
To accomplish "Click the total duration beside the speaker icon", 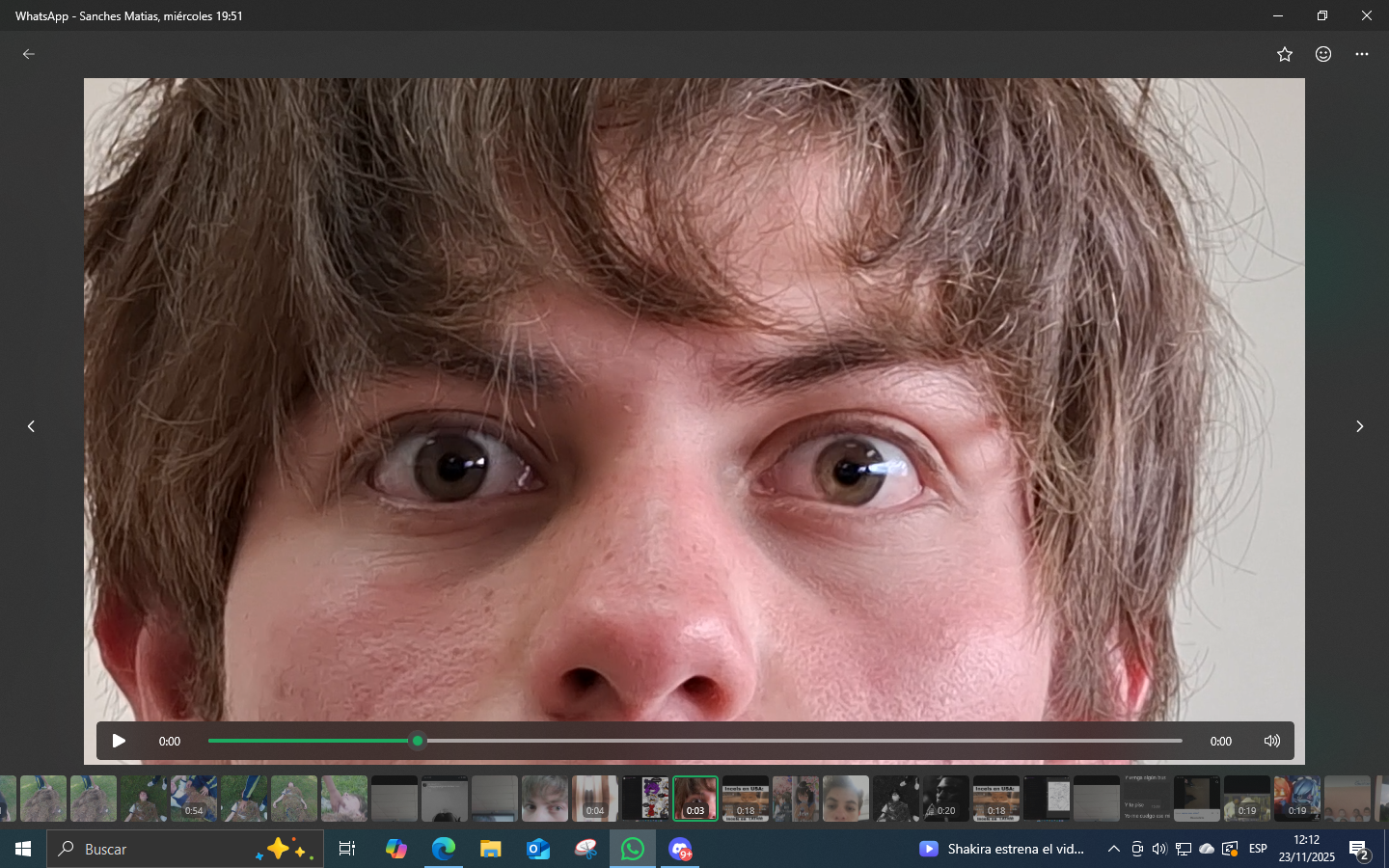I will point(1221,742).
